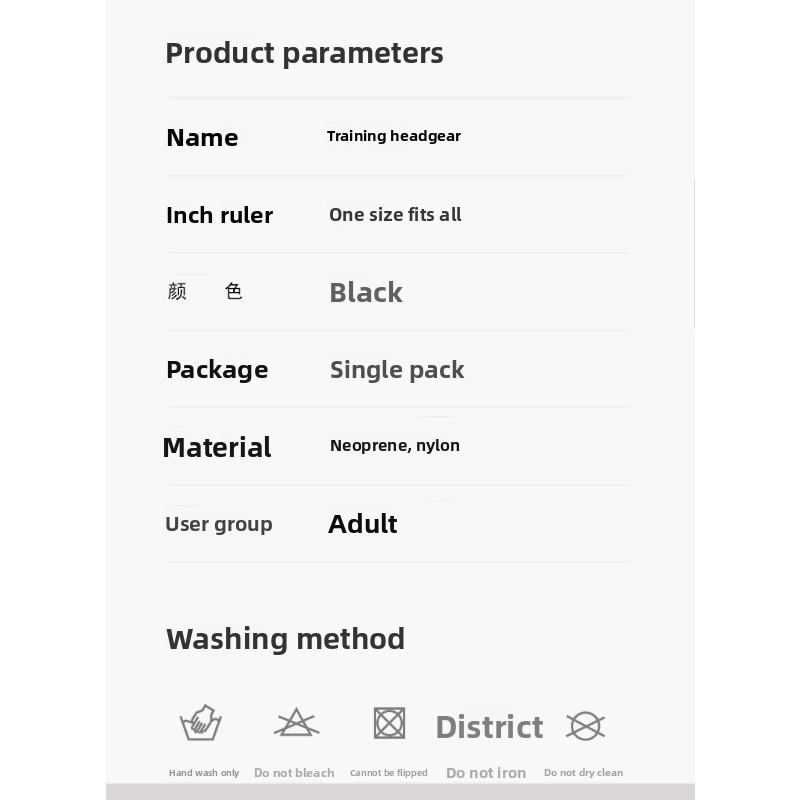Click the do not bleach triangle icon
The width and height of the screenshot is (800, 800).
[296, 722]
